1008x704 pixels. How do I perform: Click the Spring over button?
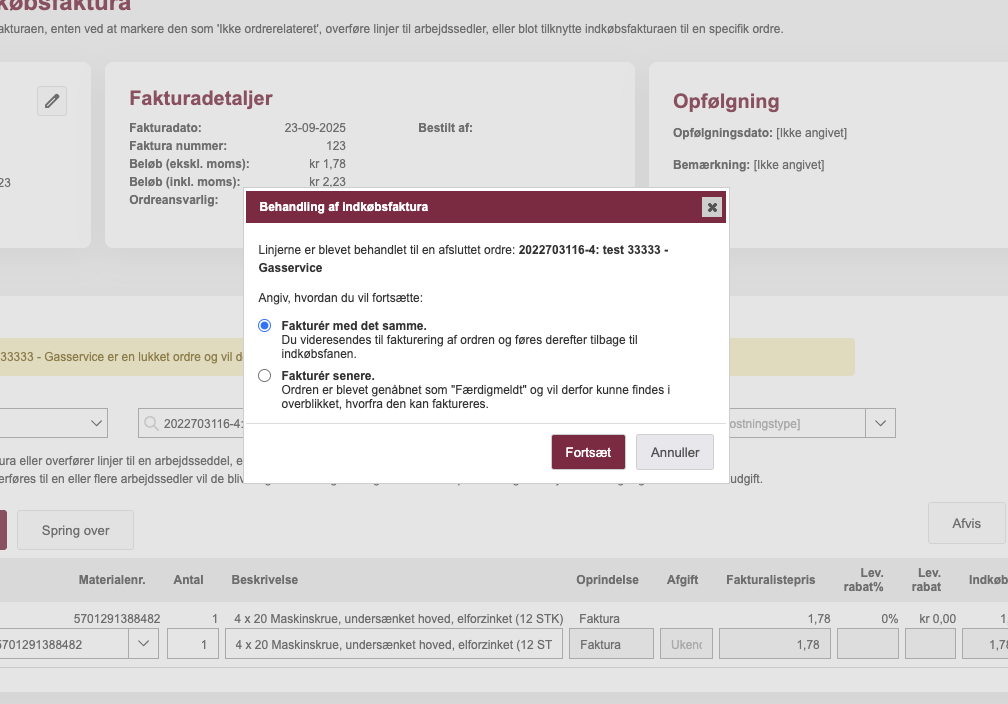[x=75, y=530]
